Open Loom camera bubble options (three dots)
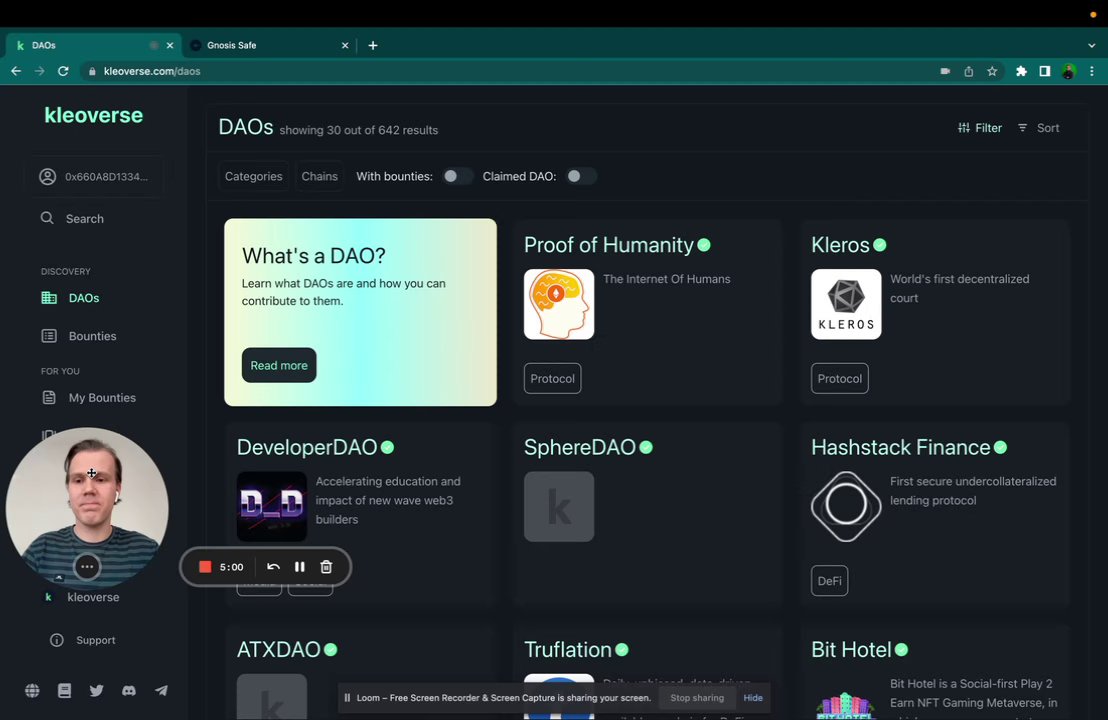1108x720 pixels. click(x=87, y=567)
